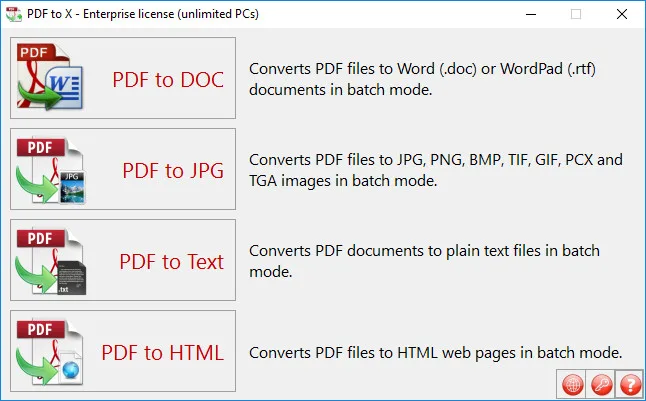646x401 pixels.
Task: Click the blue globe page icon on PDF to HTML
Action: pyautogui.click(x=70, y=368)
